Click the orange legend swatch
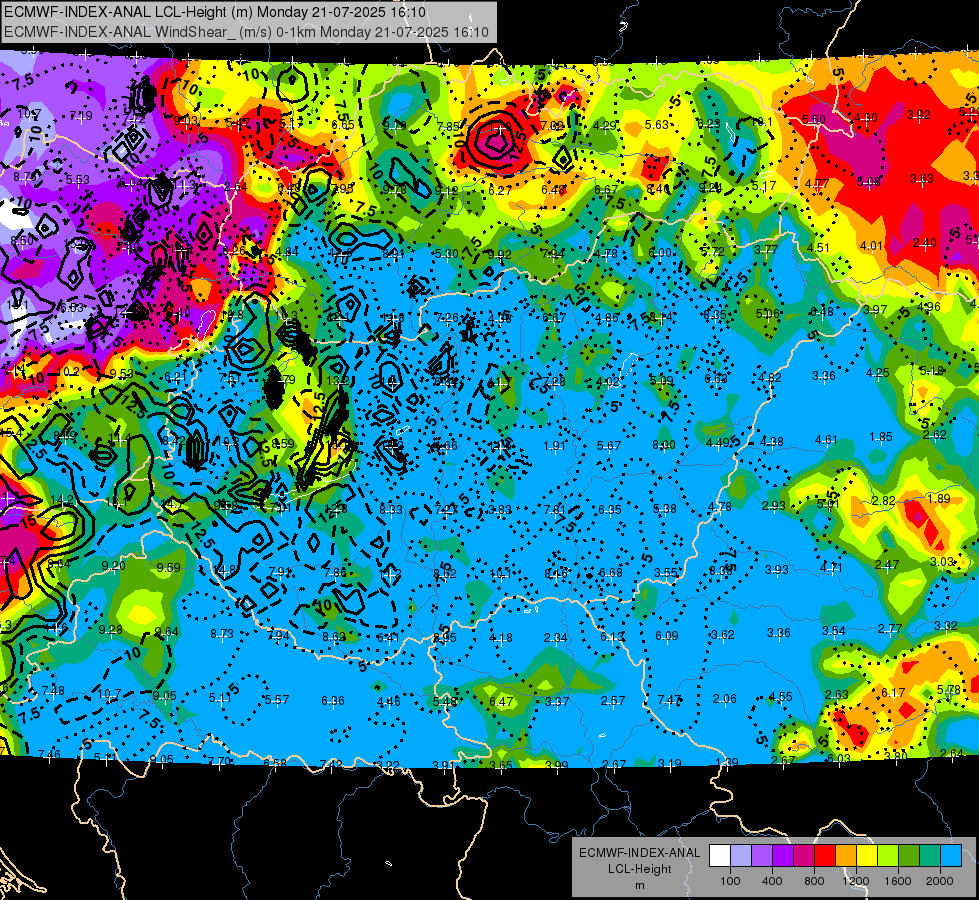 tap(846, 856)
